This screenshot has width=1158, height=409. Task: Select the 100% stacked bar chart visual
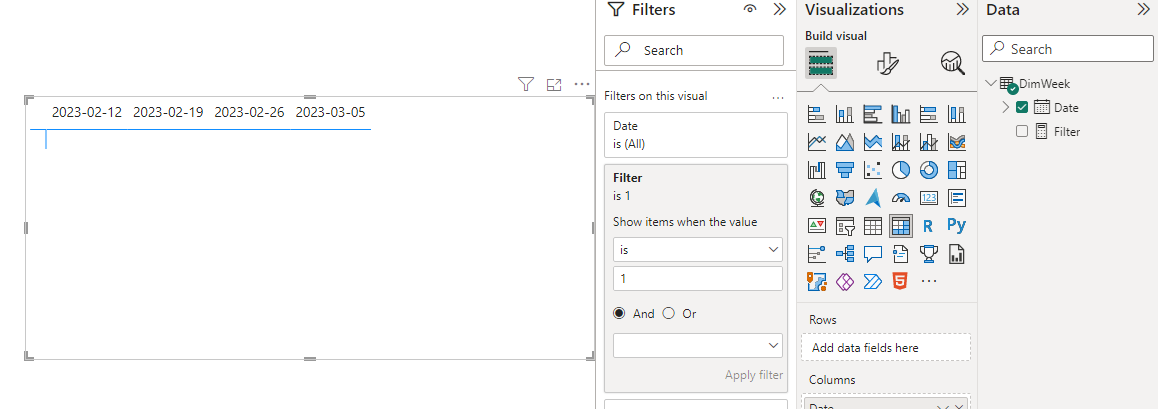pos(928,114)
